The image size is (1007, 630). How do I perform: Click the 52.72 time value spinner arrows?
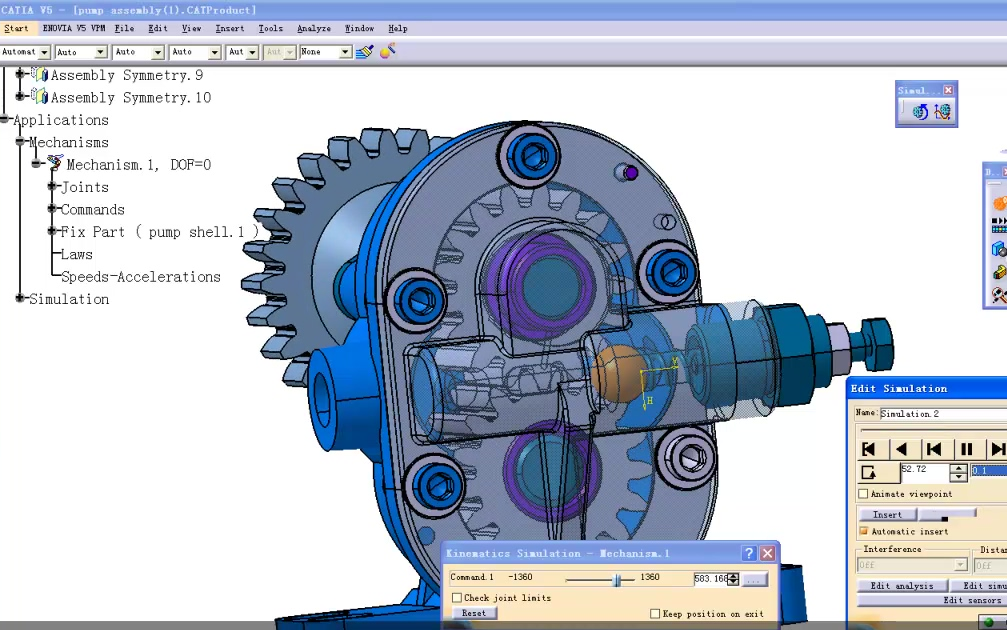click(x=958, y=473)
